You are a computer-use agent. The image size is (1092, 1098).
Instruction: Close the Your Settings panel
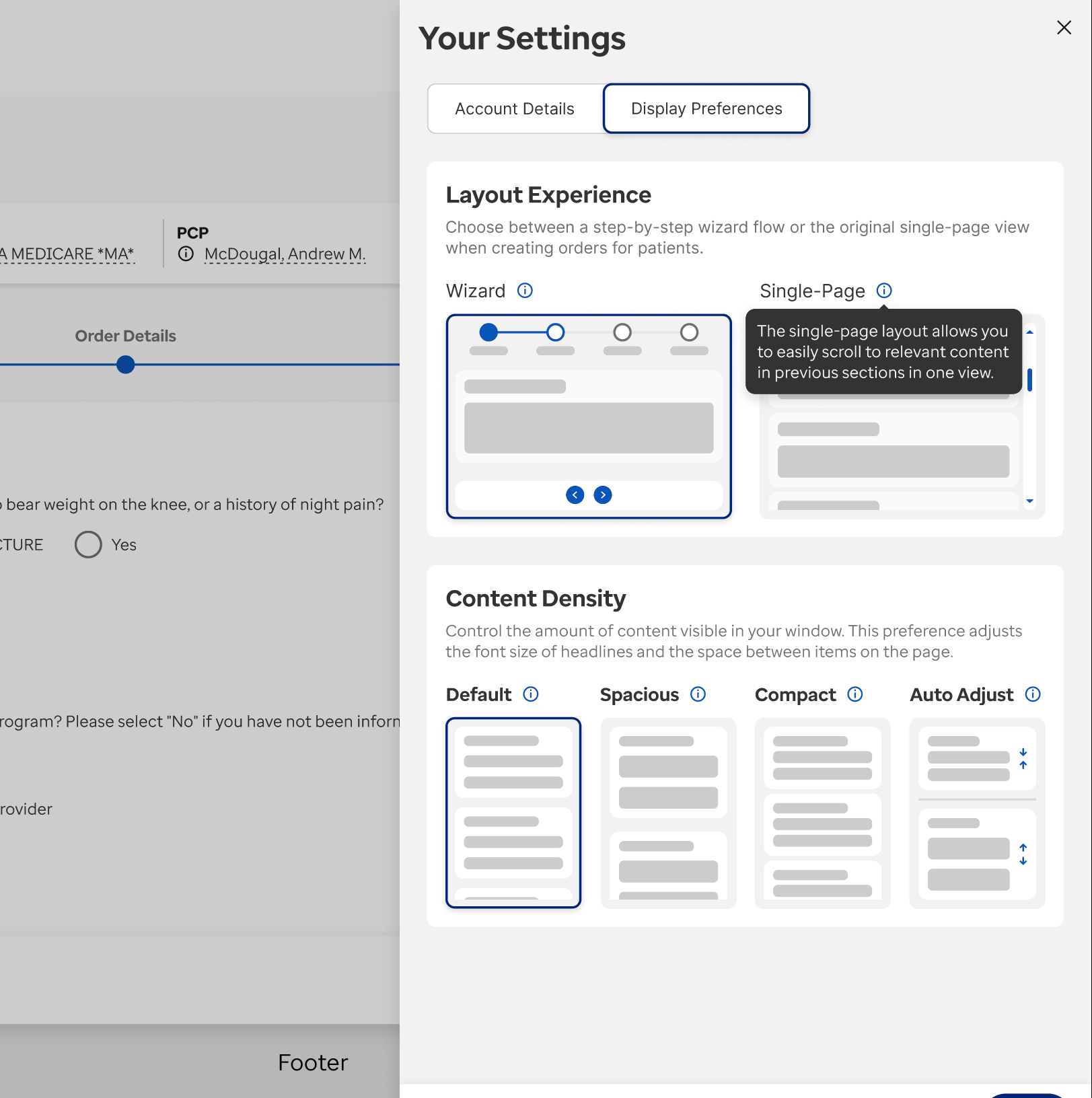pos(1064,28)
